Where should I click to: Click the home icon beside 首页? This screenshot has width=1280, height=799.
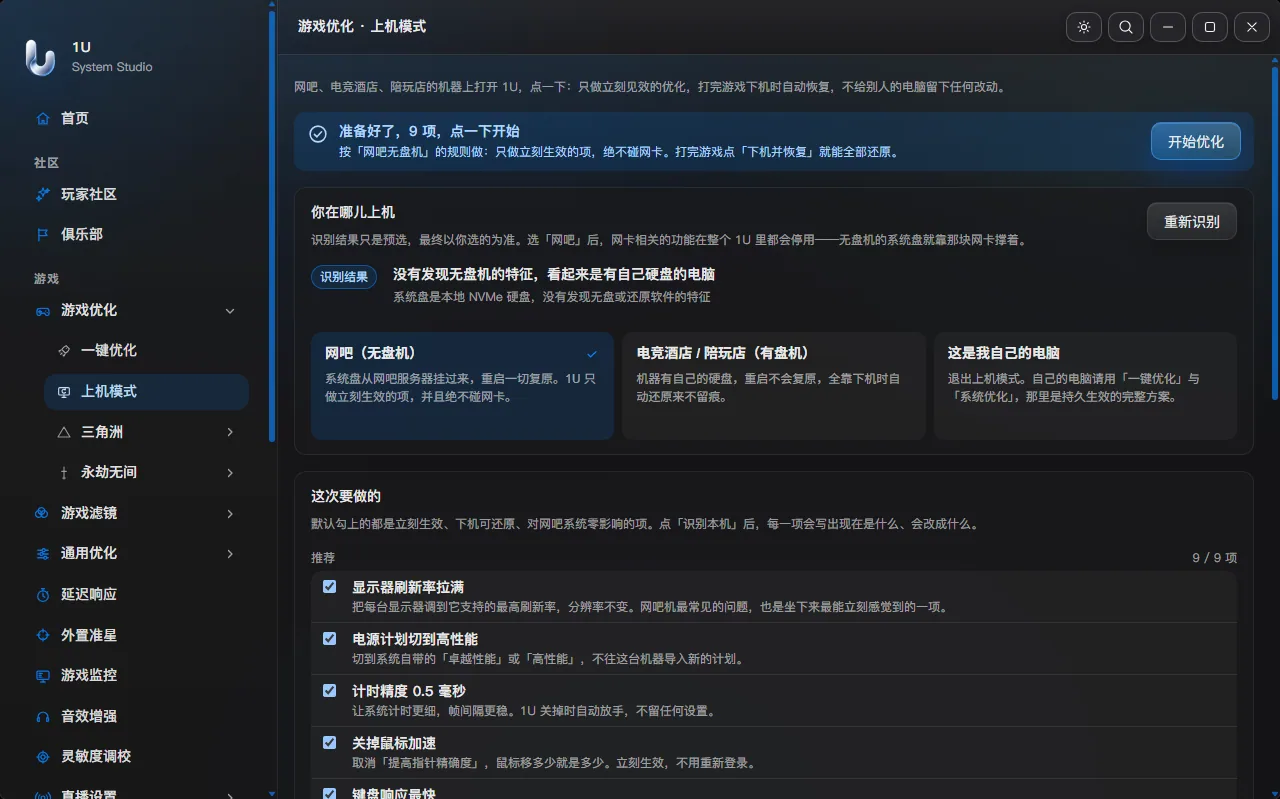click(x=43, y=118)
